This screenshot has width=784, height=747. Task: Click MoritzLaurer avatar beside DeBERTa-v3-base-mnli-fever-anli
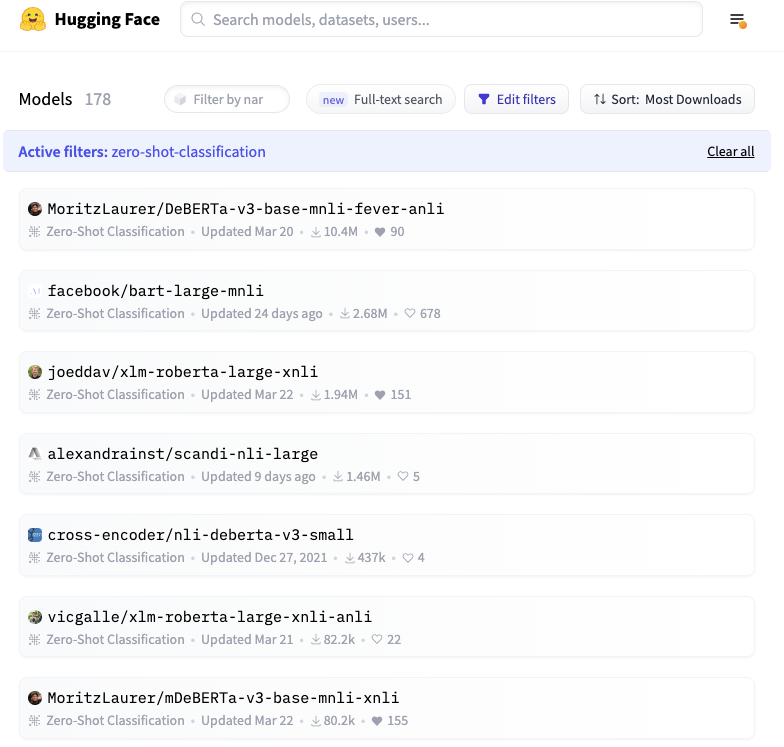click(34, 209)
